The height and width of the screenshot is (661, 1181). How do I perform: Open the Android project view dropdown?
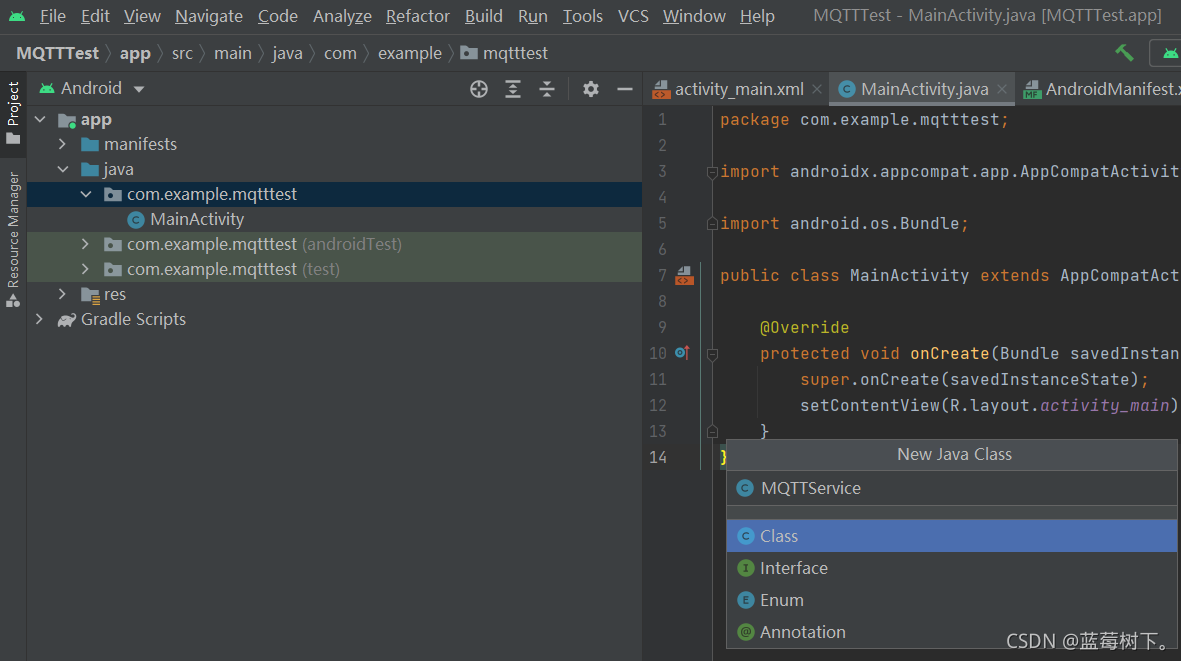click(92, 89)
